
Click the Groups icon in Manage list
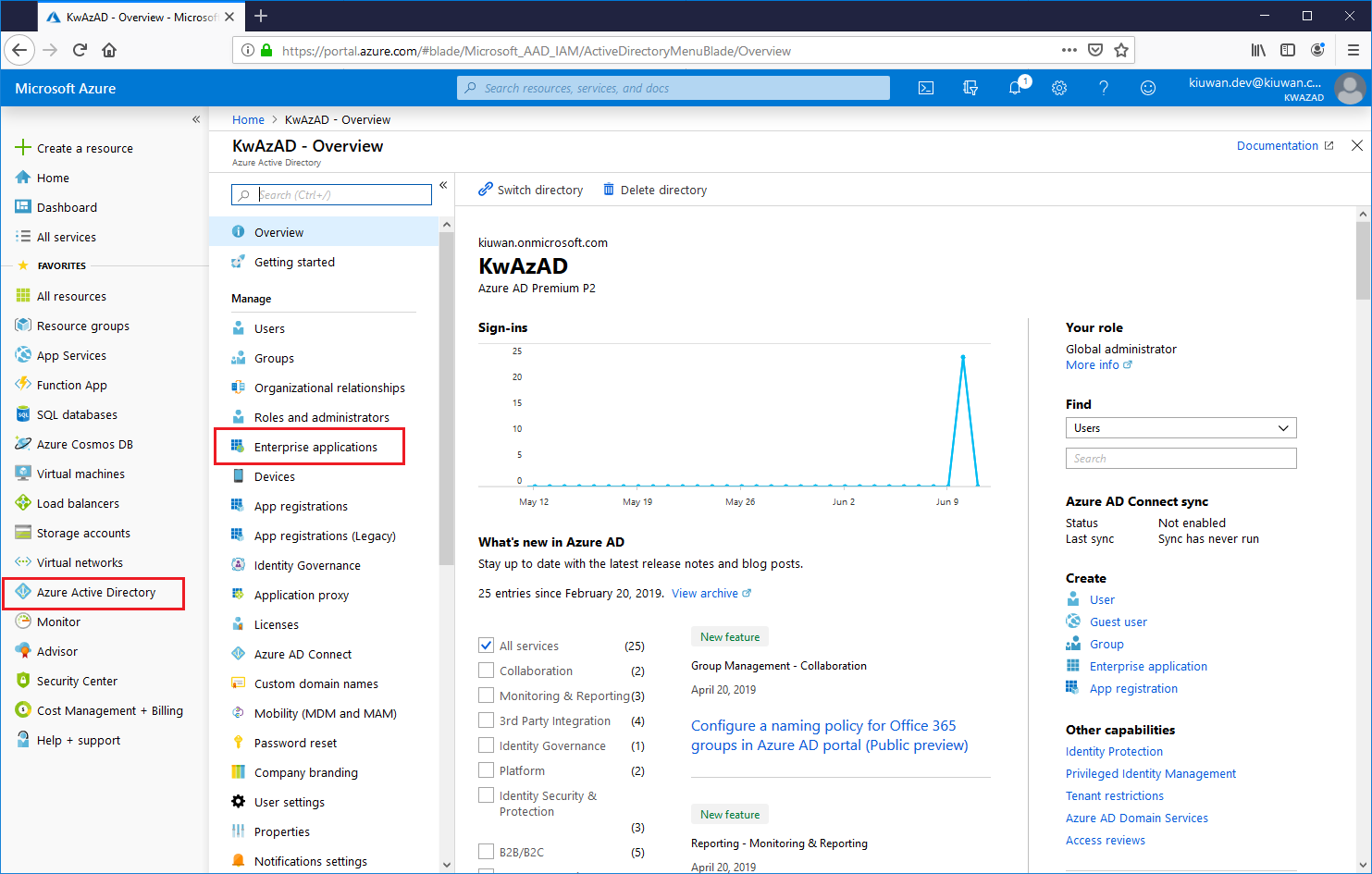point(238,358)
